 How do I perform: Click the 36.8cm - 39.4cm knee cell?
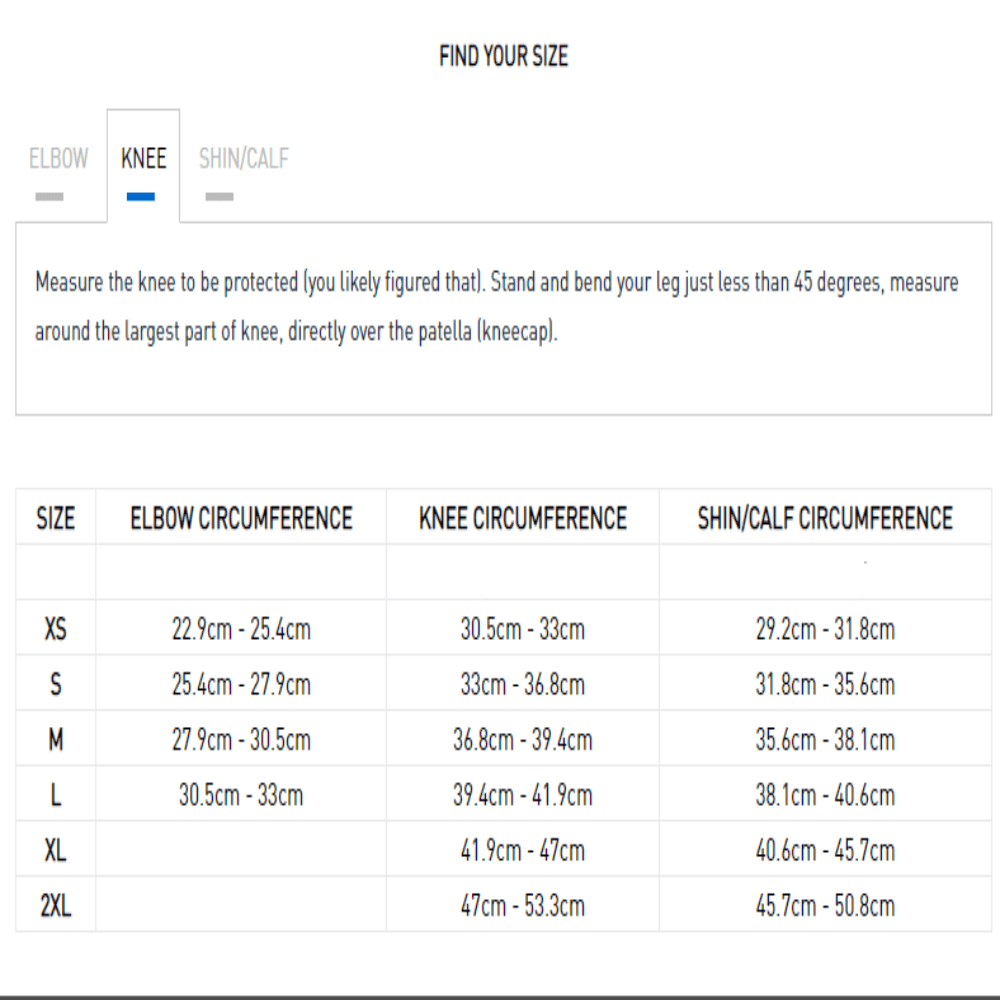point(522,740)
